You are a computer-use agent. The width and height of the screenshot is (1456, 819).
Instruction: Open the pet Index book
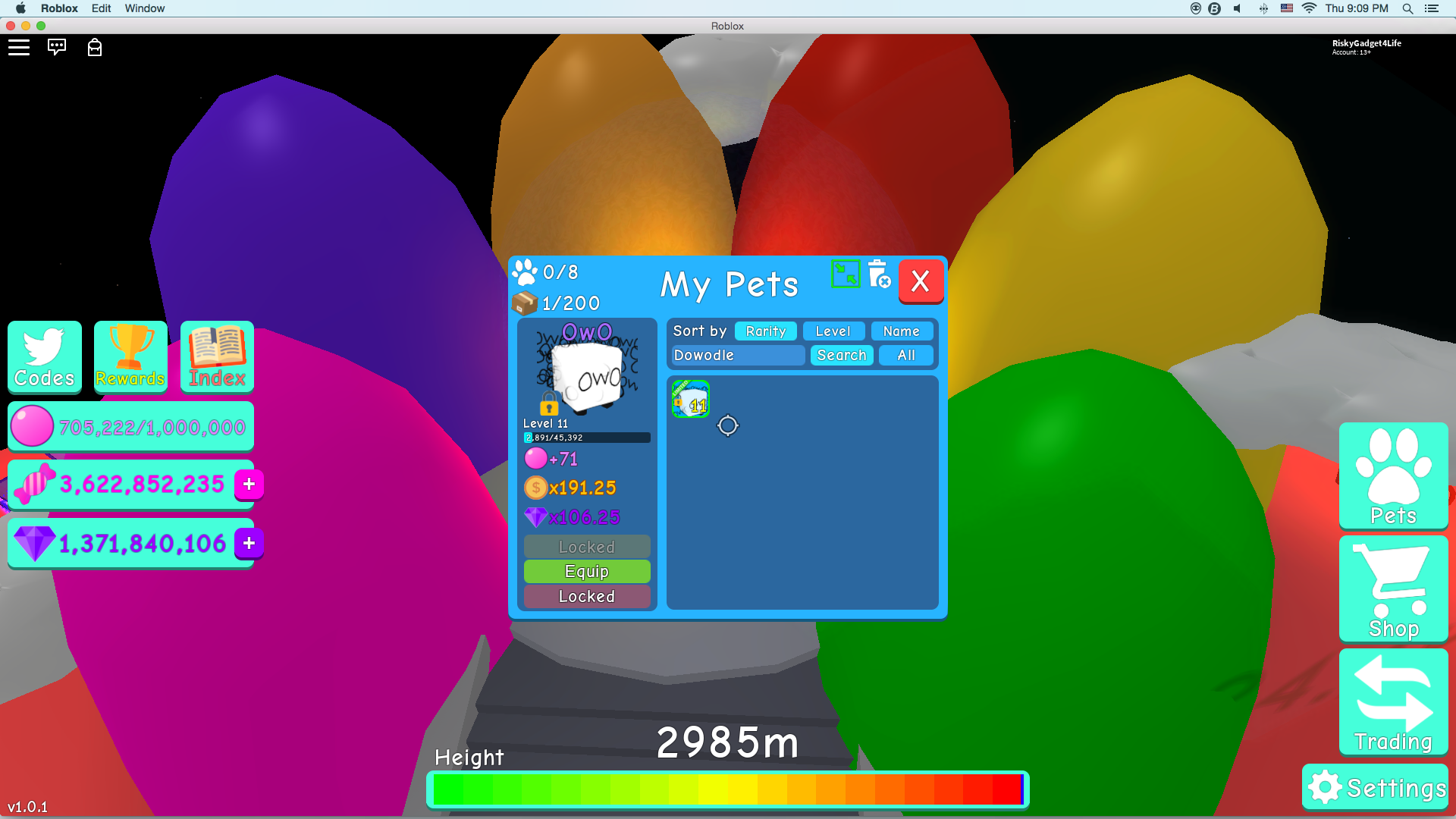pyautogui.click(x=217, y=356)
